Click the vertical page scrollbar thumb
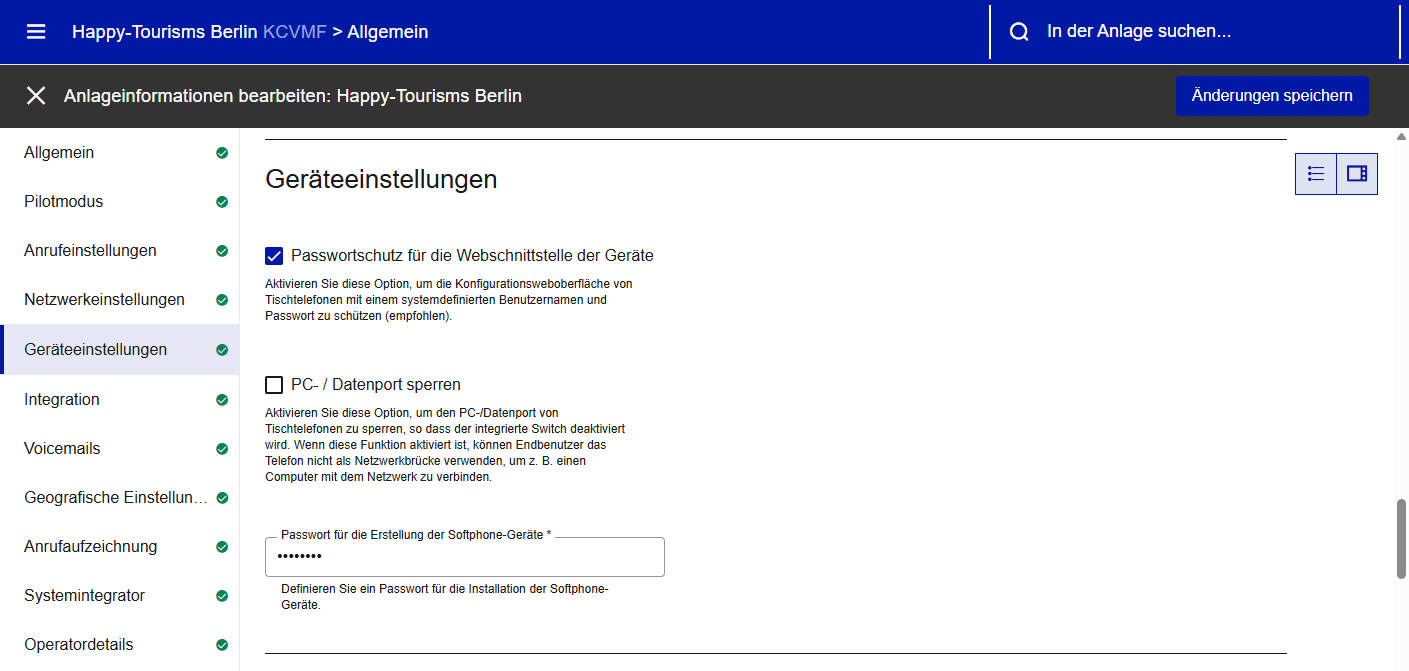Viewport: 1409px width, 671px height. tap(1401, 538)
